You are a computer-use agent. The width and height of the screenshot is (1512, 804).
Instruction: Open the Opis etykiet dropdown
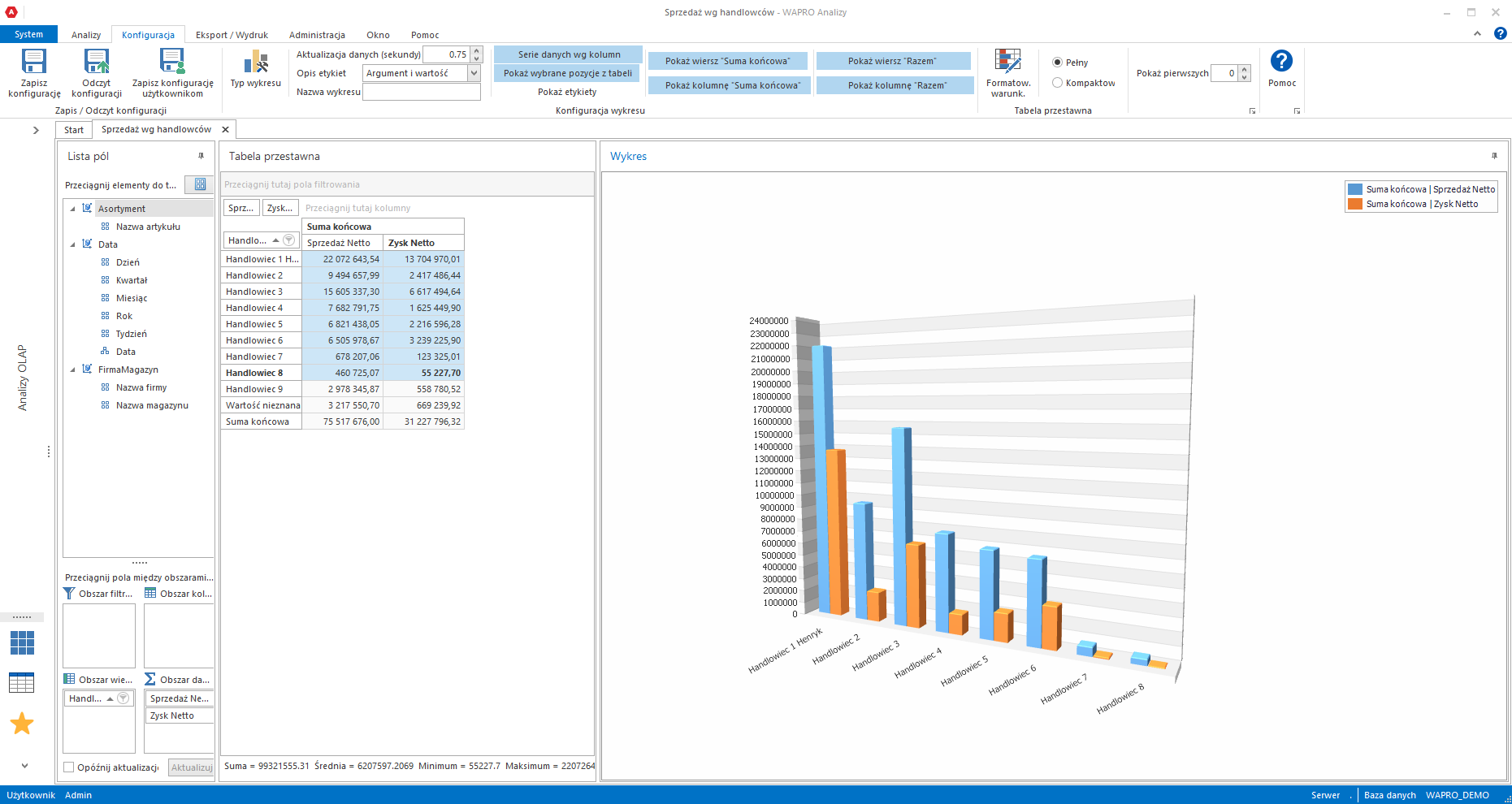point(474,73)
